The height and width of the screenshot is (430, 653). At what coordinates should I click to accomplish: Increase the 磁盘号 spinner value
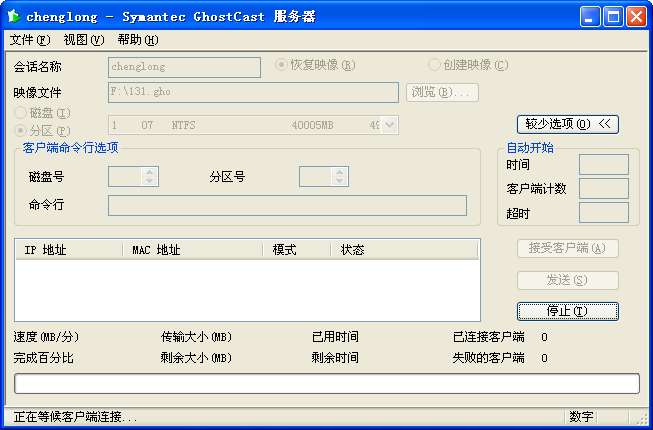pyautogui.click(x=150, y=172)
